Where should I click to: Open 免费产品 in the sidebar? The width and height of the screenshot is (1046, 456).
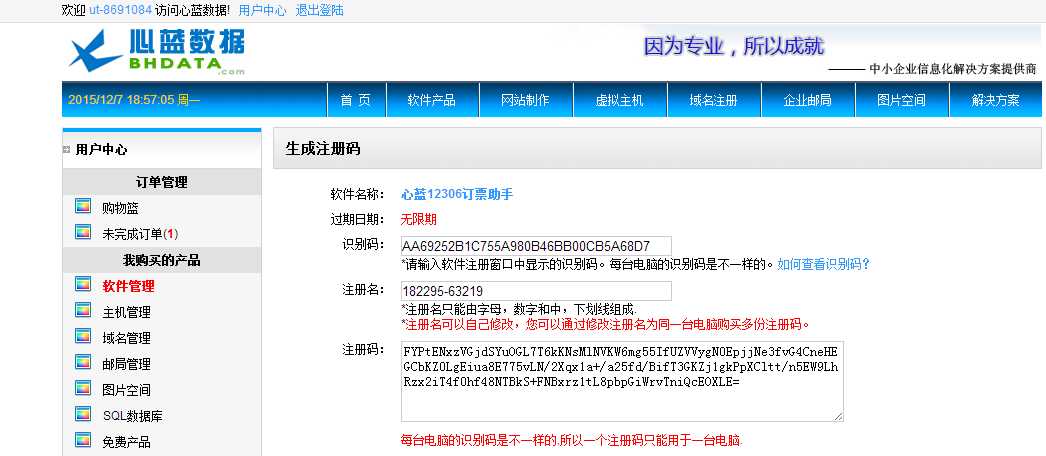pyautogui.click(x=127, y=442)
